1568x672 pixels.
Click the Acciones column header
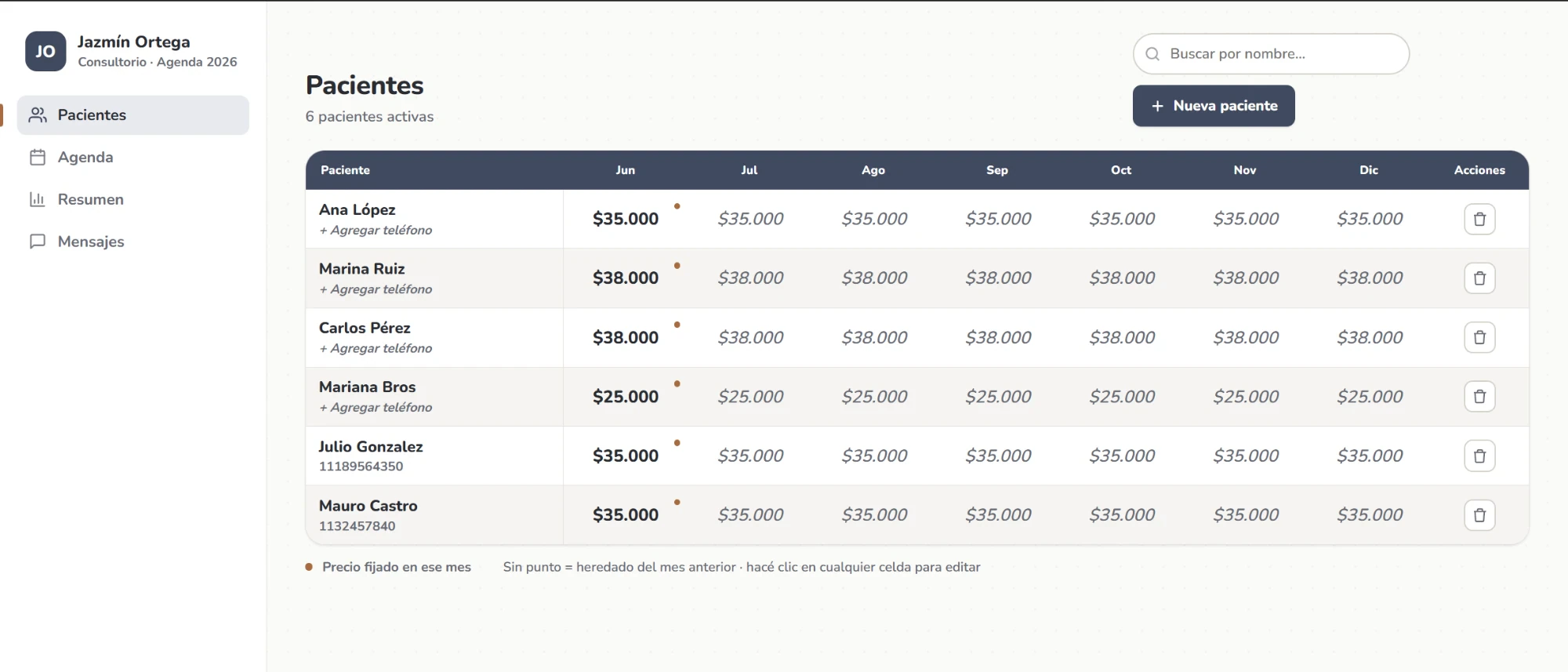point(1479,170)
